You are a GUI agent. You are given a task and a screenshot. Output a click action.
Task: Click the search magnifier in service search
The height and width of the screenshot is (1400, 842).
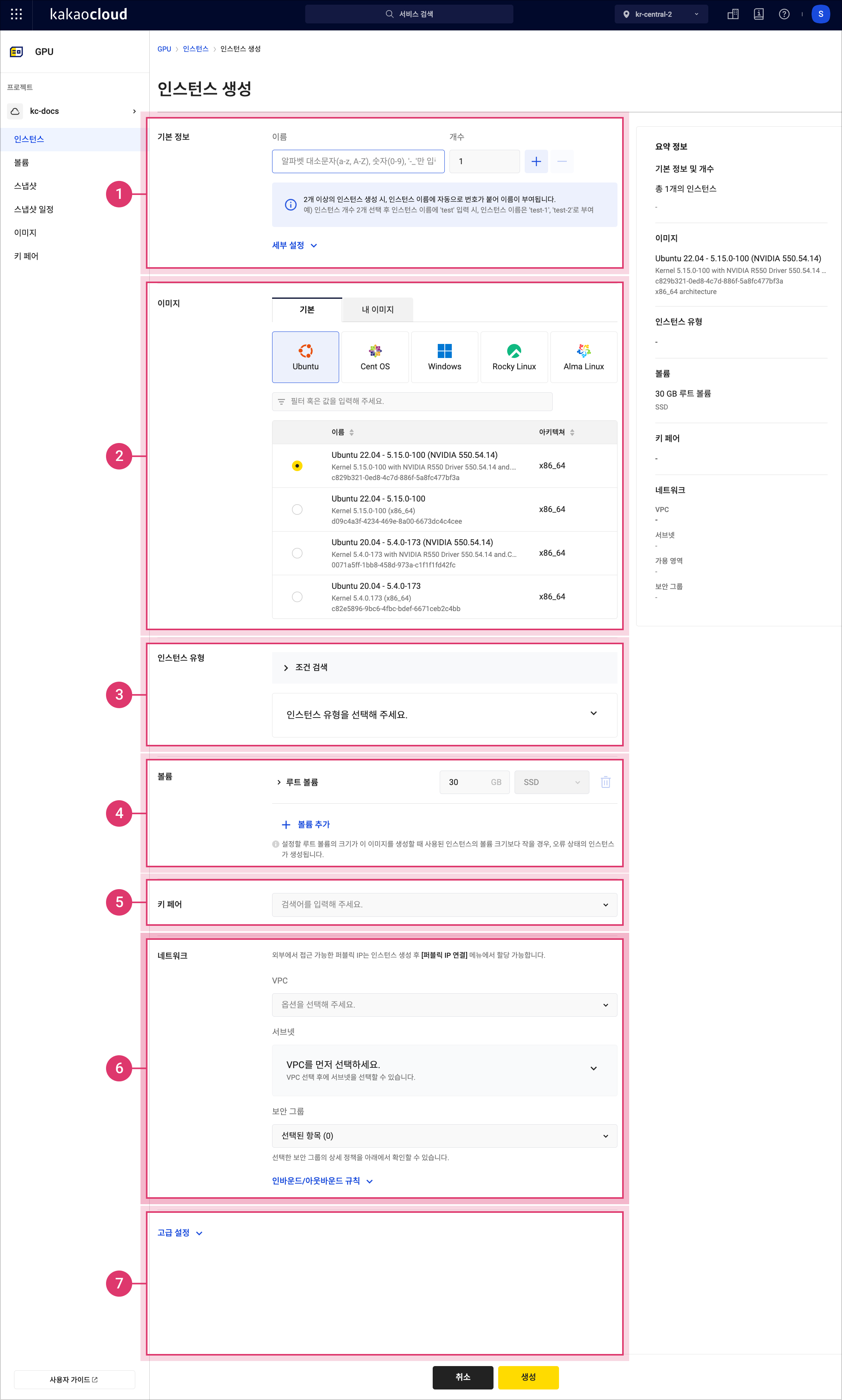[x=389, y=14]
